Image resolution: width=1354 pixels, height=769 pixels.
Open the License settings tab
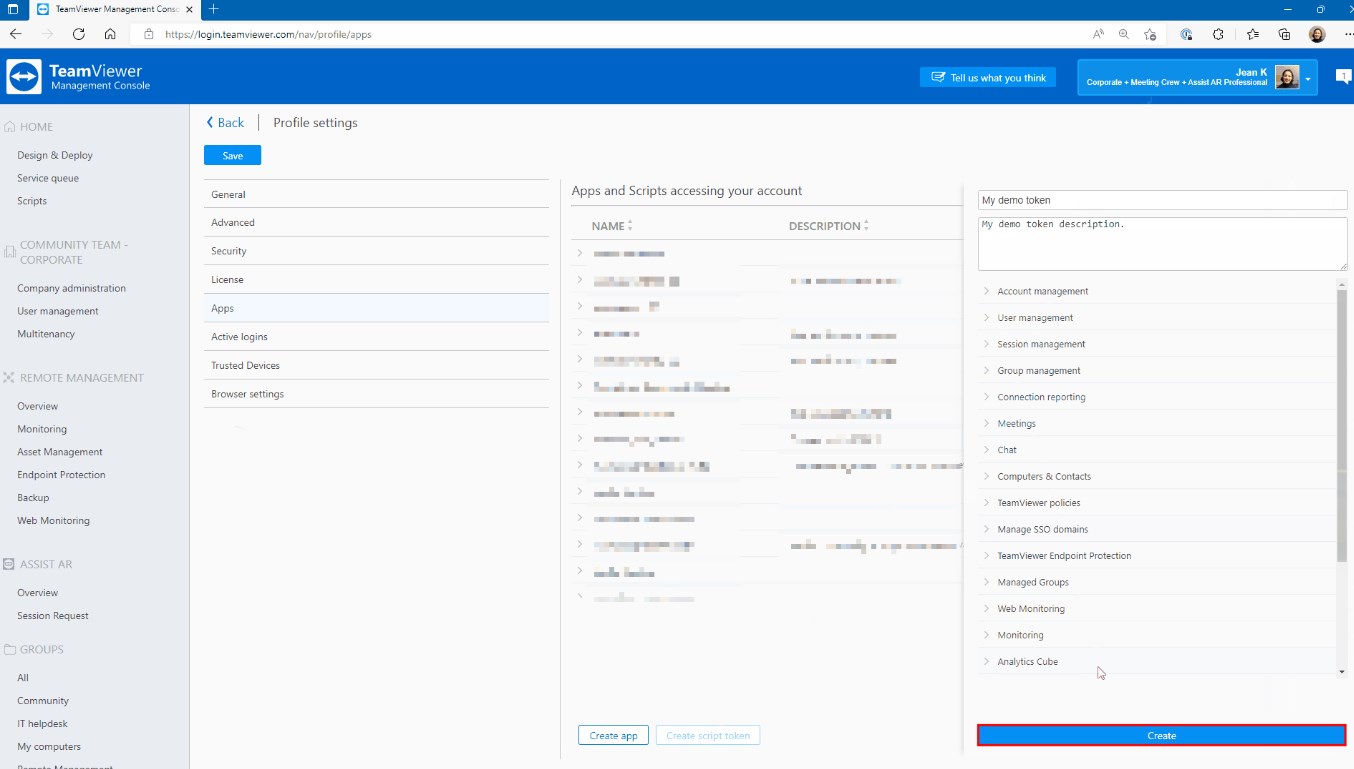point(376,279)
